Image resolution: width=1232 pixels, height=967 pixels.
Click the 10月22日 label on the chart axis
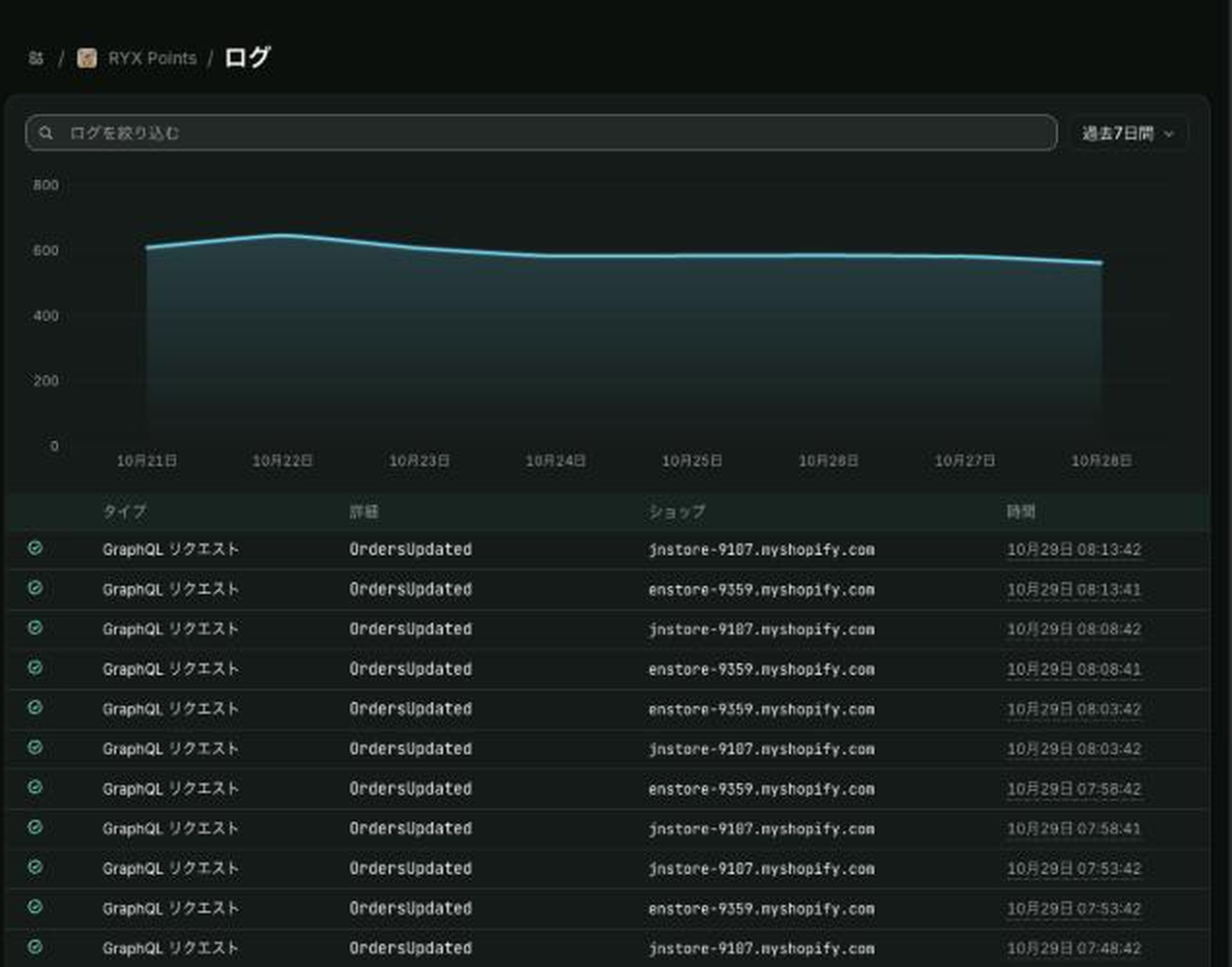tap(282, 461)
